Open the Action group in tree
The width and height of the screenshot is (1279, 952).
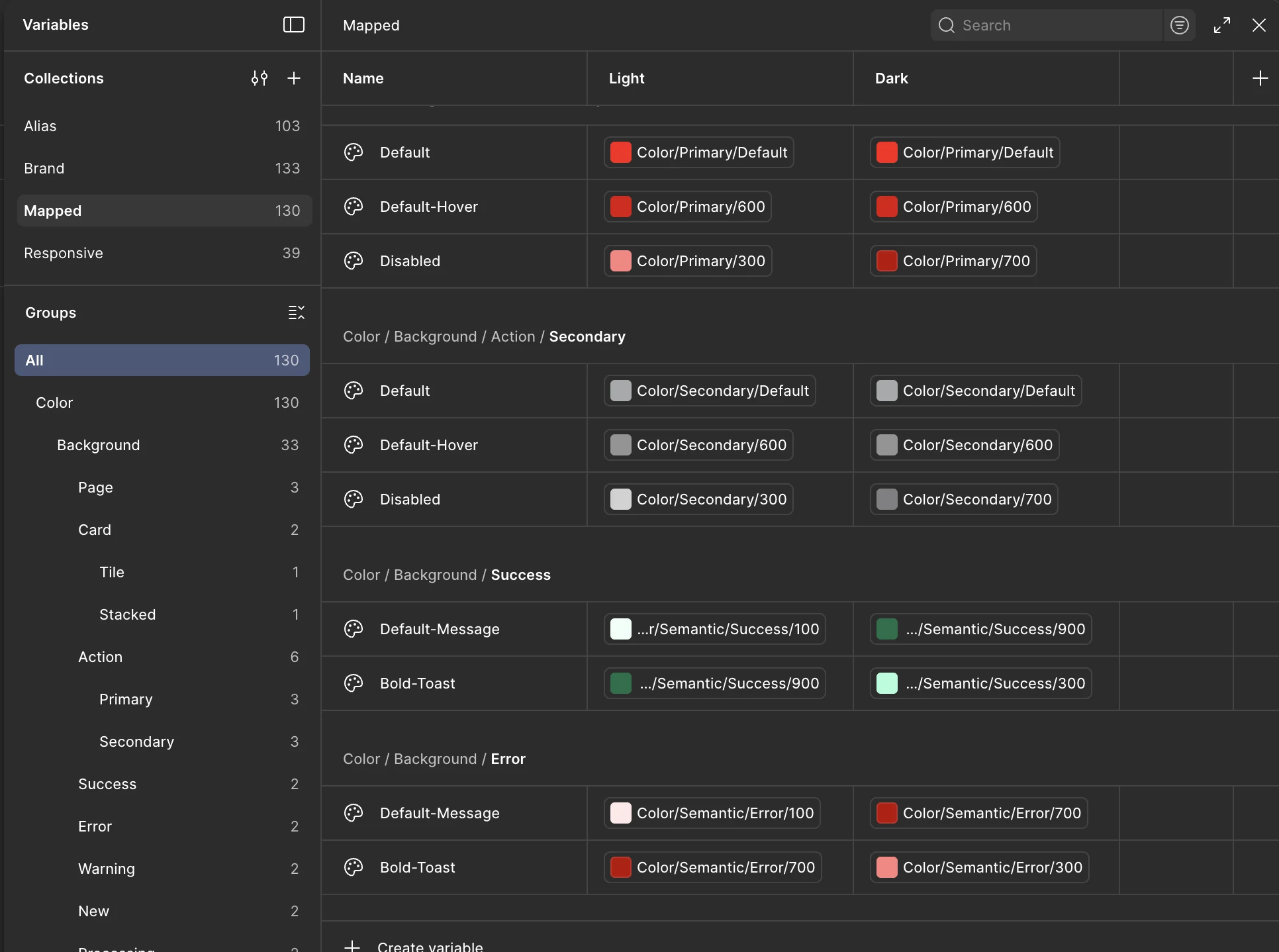(162, 657)
